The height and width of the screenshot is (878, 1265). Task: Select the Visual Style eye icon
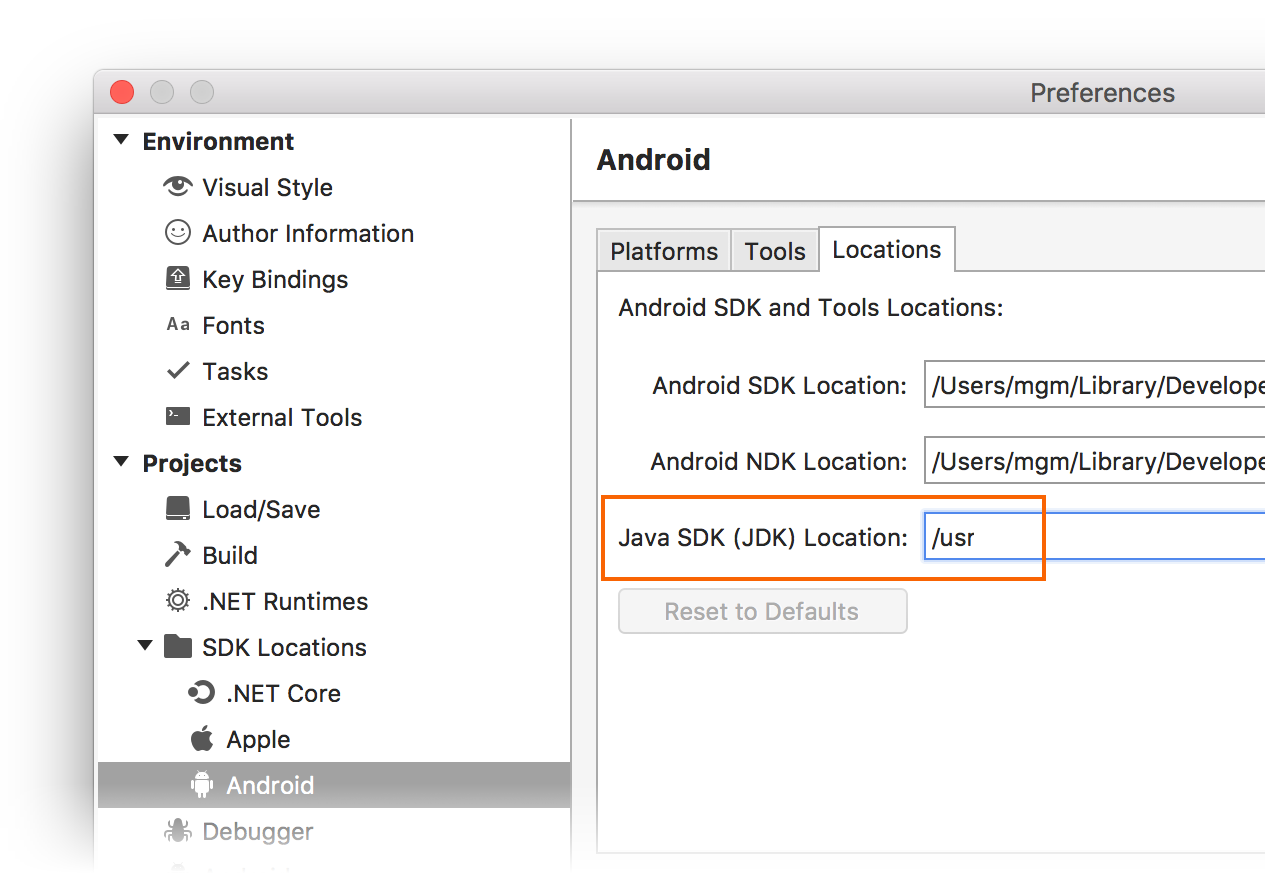click(177, 187)
